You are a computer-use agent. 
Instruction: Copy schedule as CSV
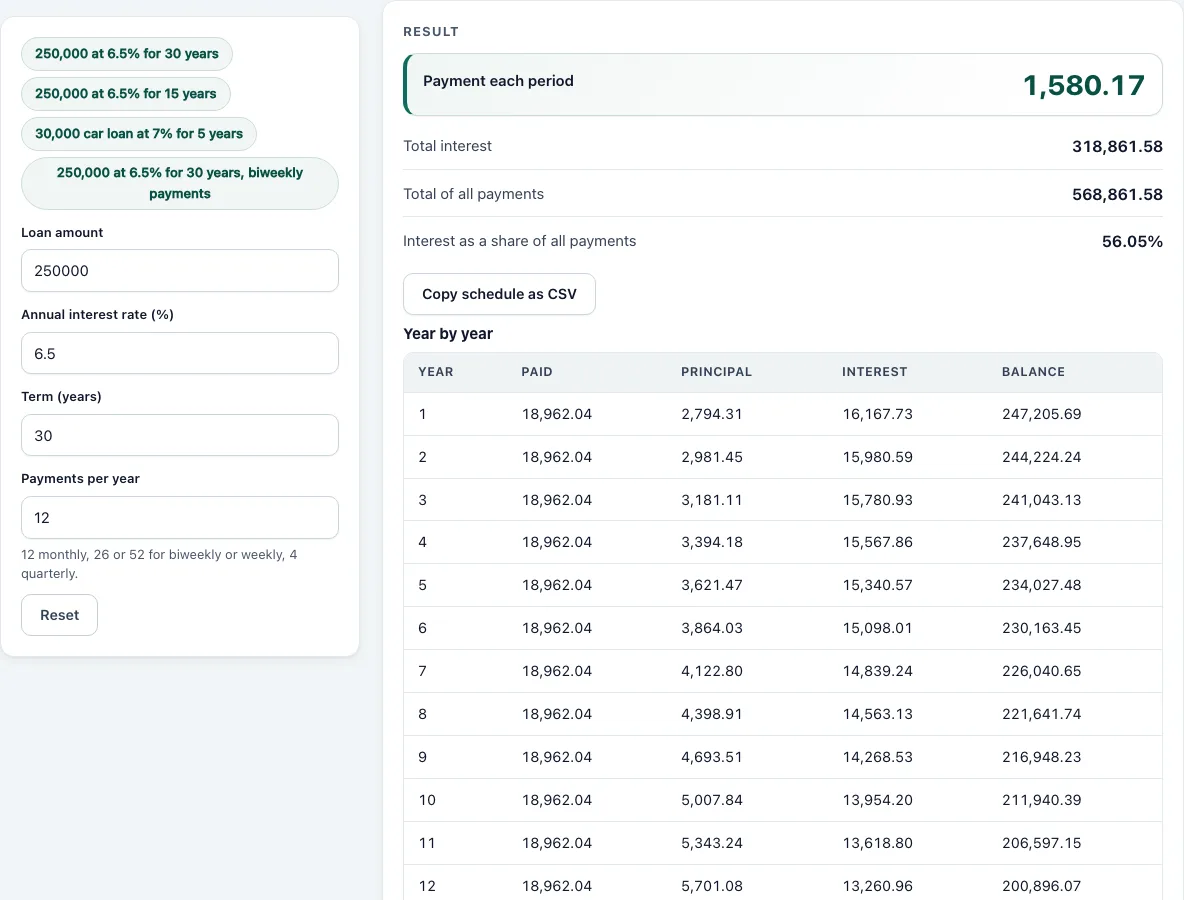(x=499, y=294)
